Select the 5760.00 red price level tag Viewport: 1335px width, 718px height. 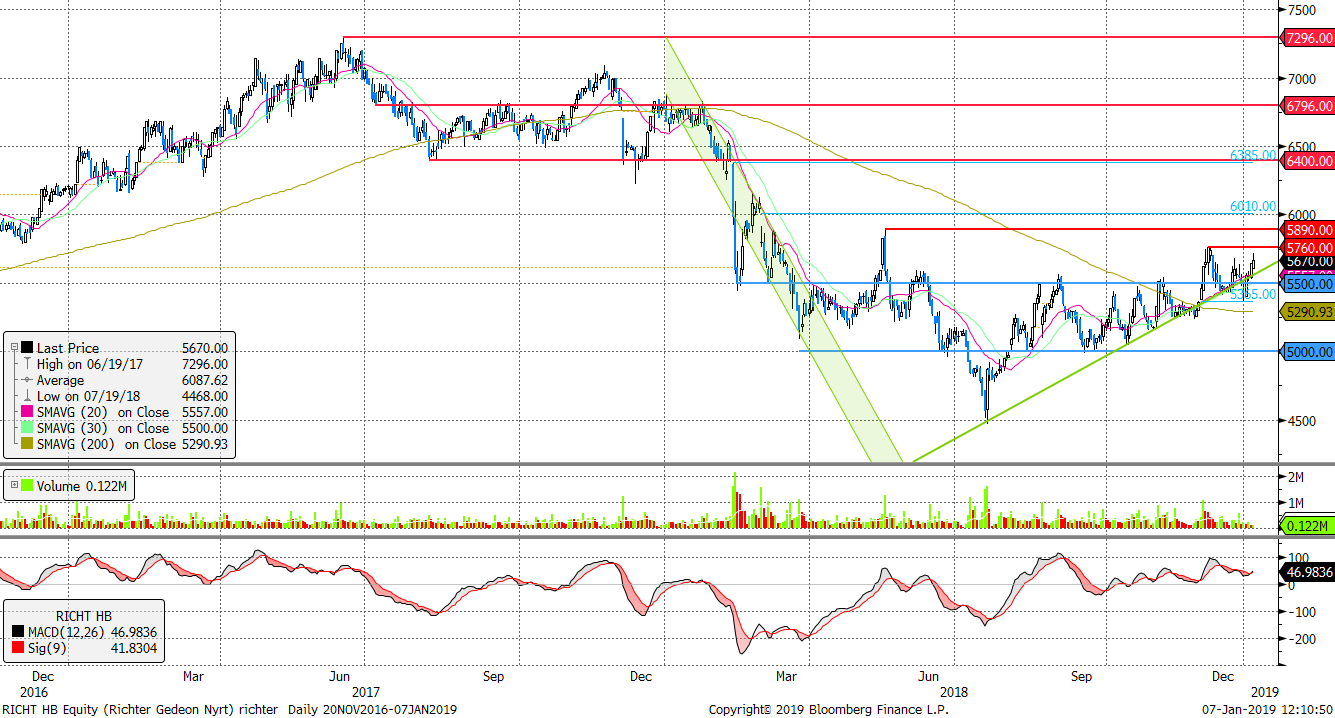click(1309, 247)
